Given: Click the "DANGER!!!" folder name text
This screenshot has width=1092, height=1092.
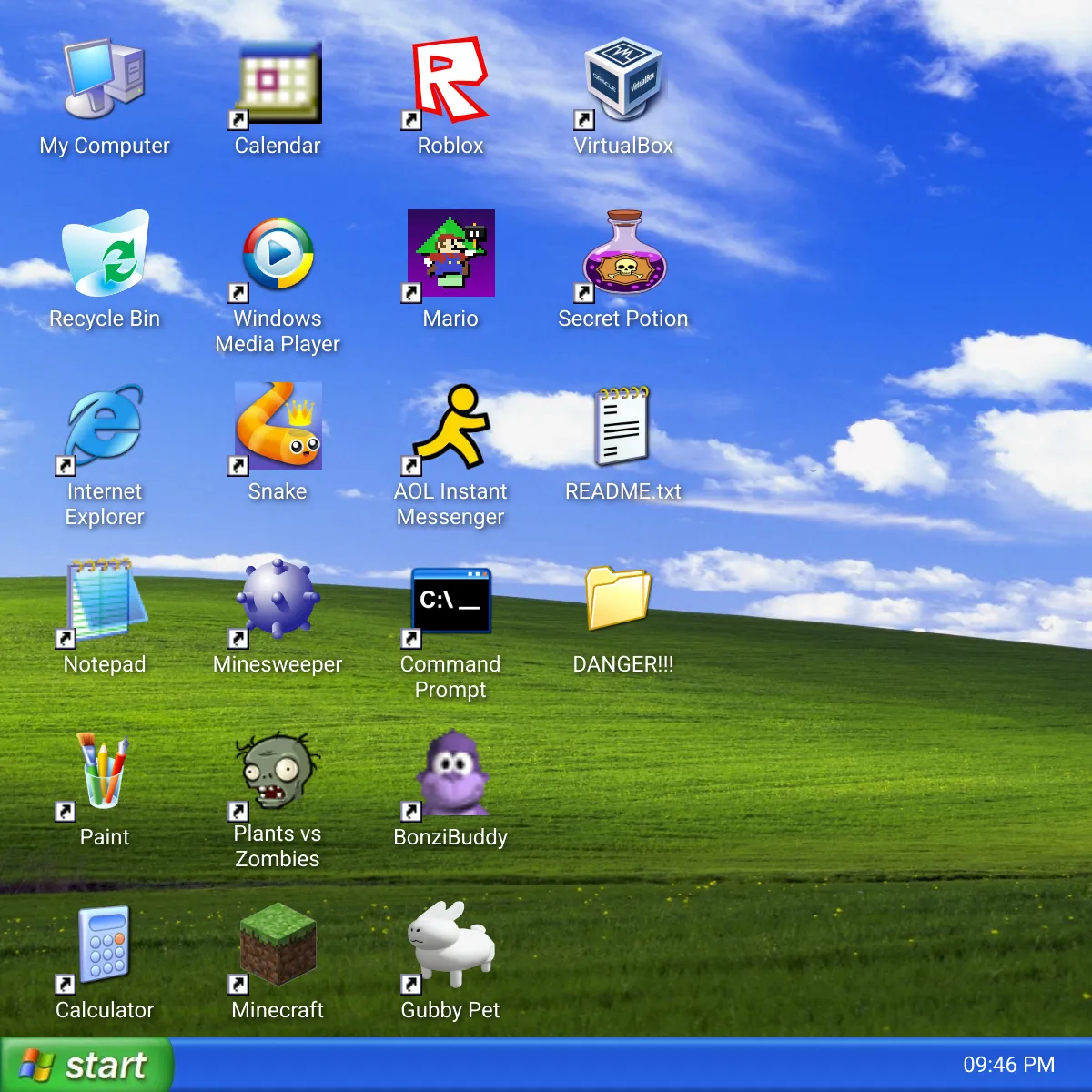Looking at the screenshot, I should tap(623, 664).
